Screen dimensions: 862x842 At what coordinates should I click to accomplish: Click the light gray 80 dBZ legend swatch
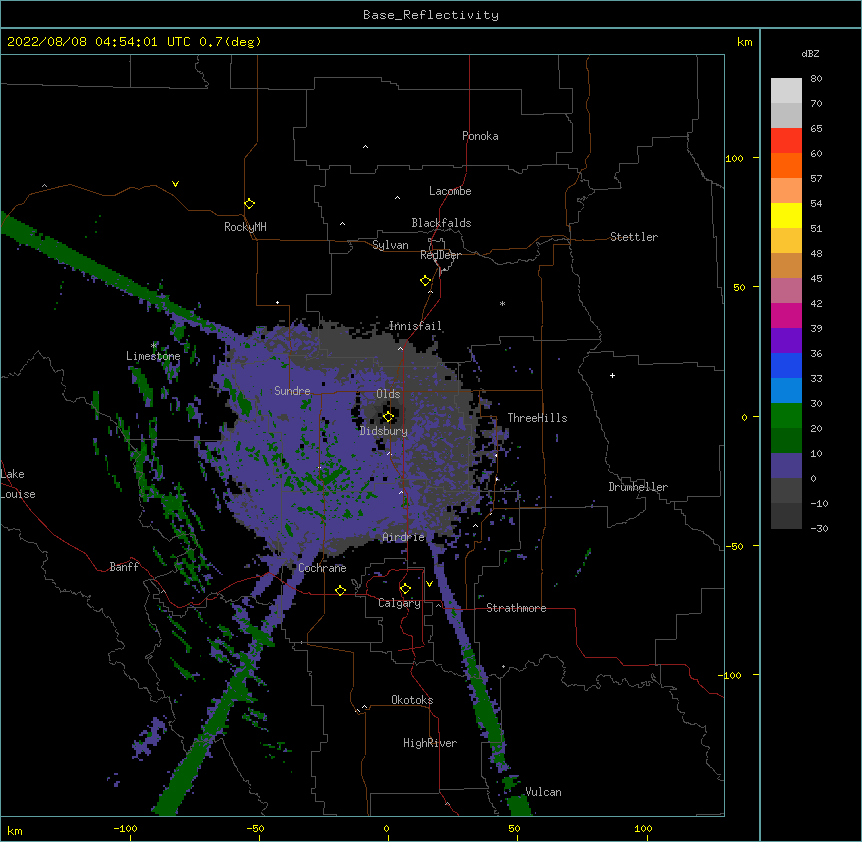[786, 91]
